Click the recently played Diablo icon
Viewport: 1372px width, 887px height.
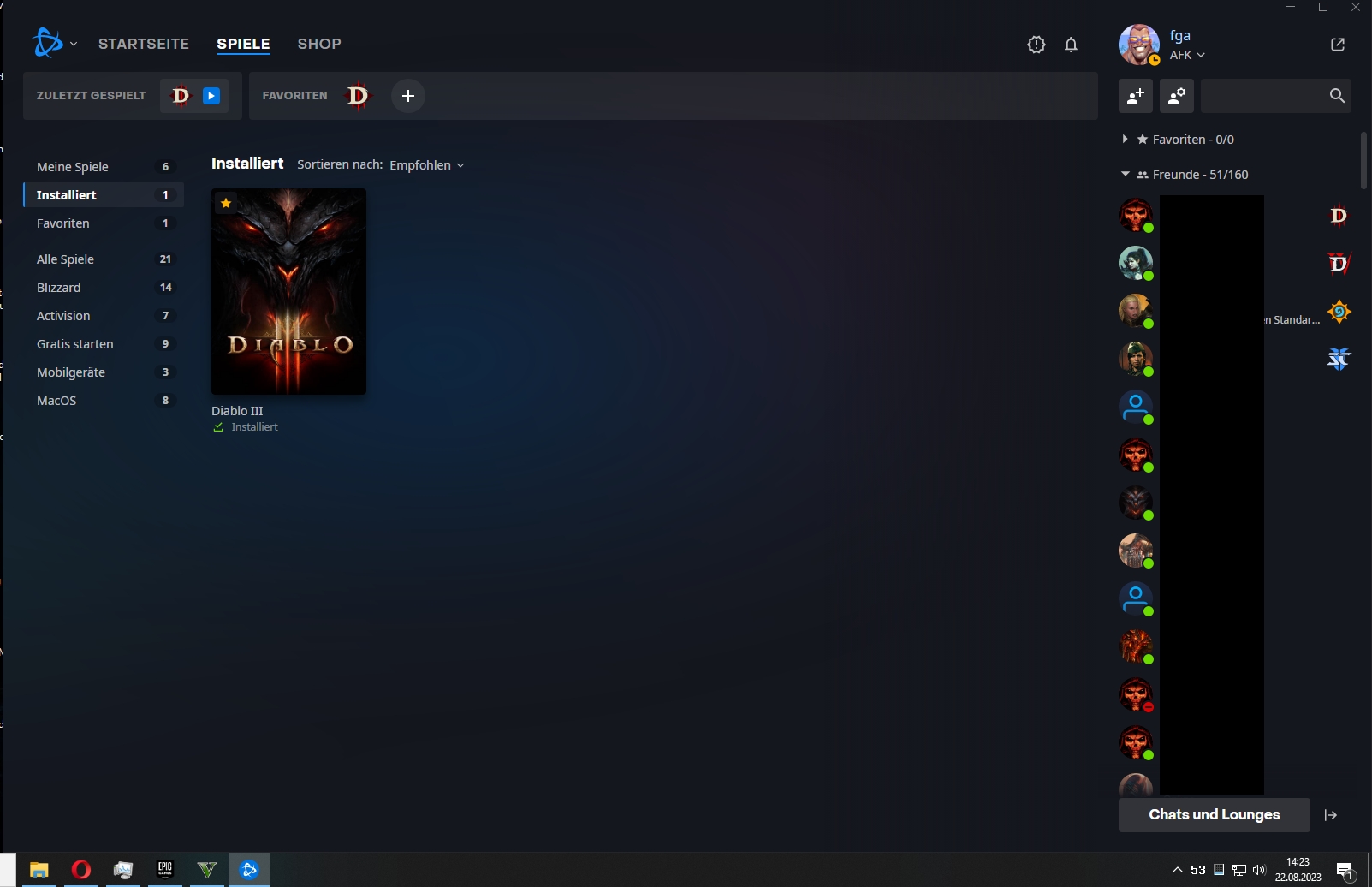click(180, 96)
